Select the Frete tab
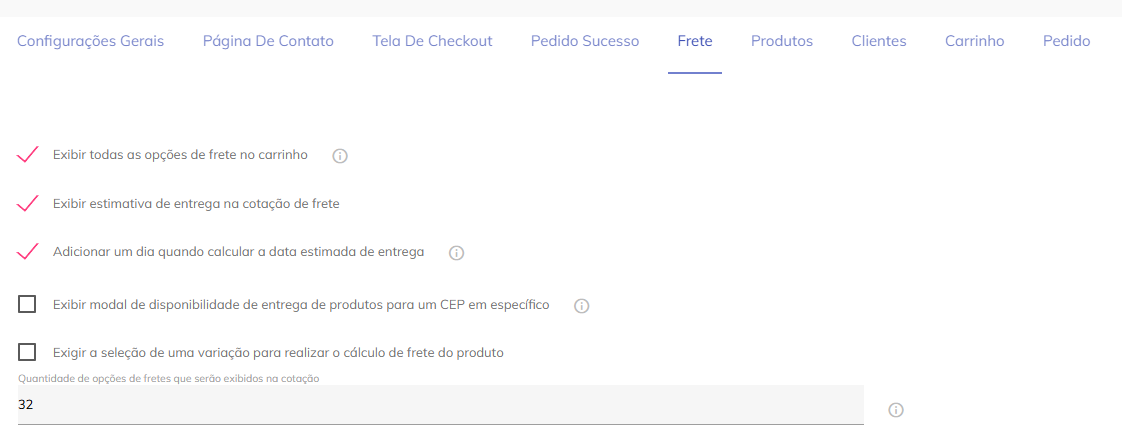The width and height of the screenshot is (1122, 447). (x=695, y=41)
